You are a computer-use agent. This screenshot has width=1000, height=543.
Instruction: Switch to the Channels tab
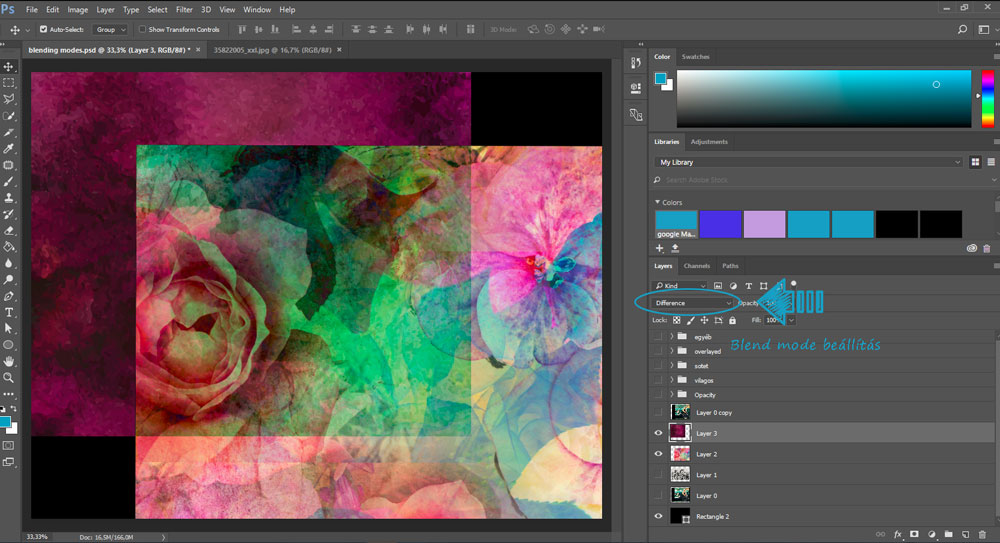coord(696,266)
